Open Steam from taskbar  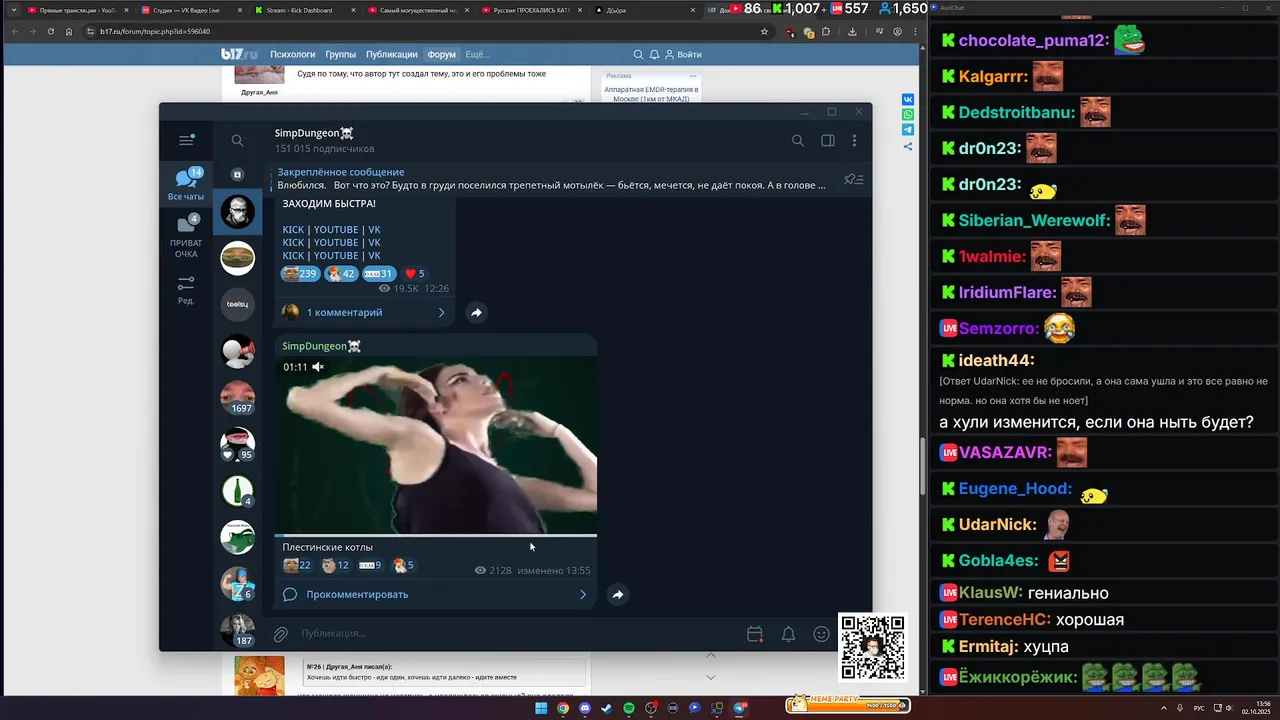click(607, 708)
